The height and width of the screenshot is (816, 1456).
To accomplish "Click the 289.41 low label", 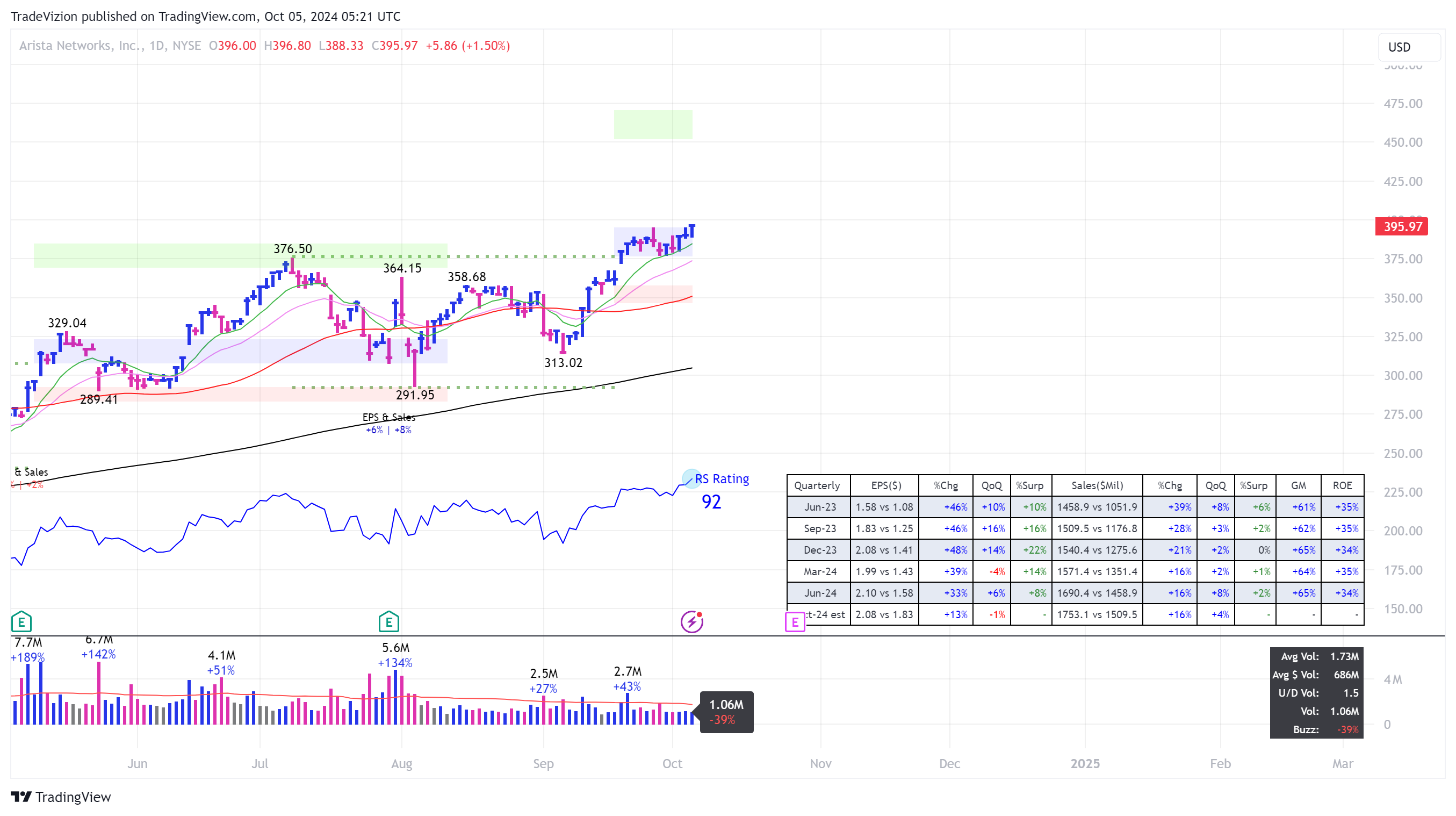I will (98, 399).
